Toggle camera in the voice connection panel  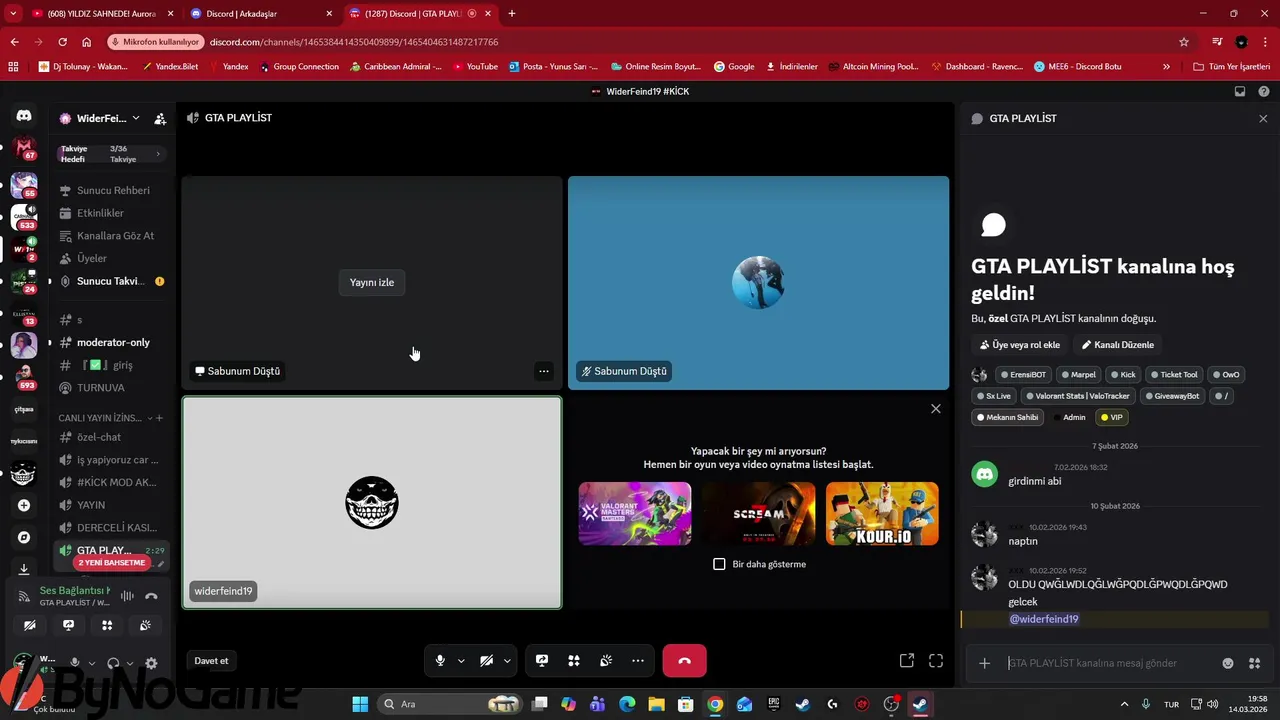tap(29, 625)
